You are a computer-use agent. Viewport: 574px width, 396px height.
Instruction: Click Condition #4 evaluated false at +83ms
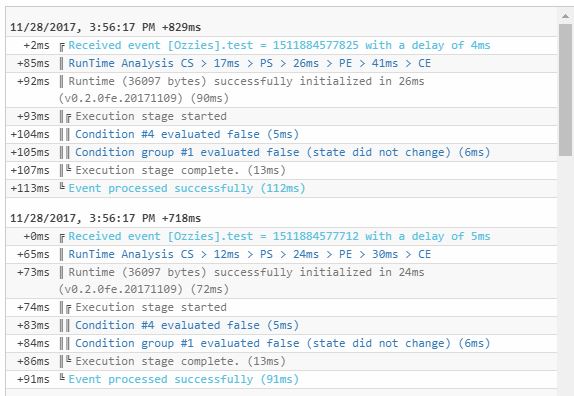click(x=282, y=325)
